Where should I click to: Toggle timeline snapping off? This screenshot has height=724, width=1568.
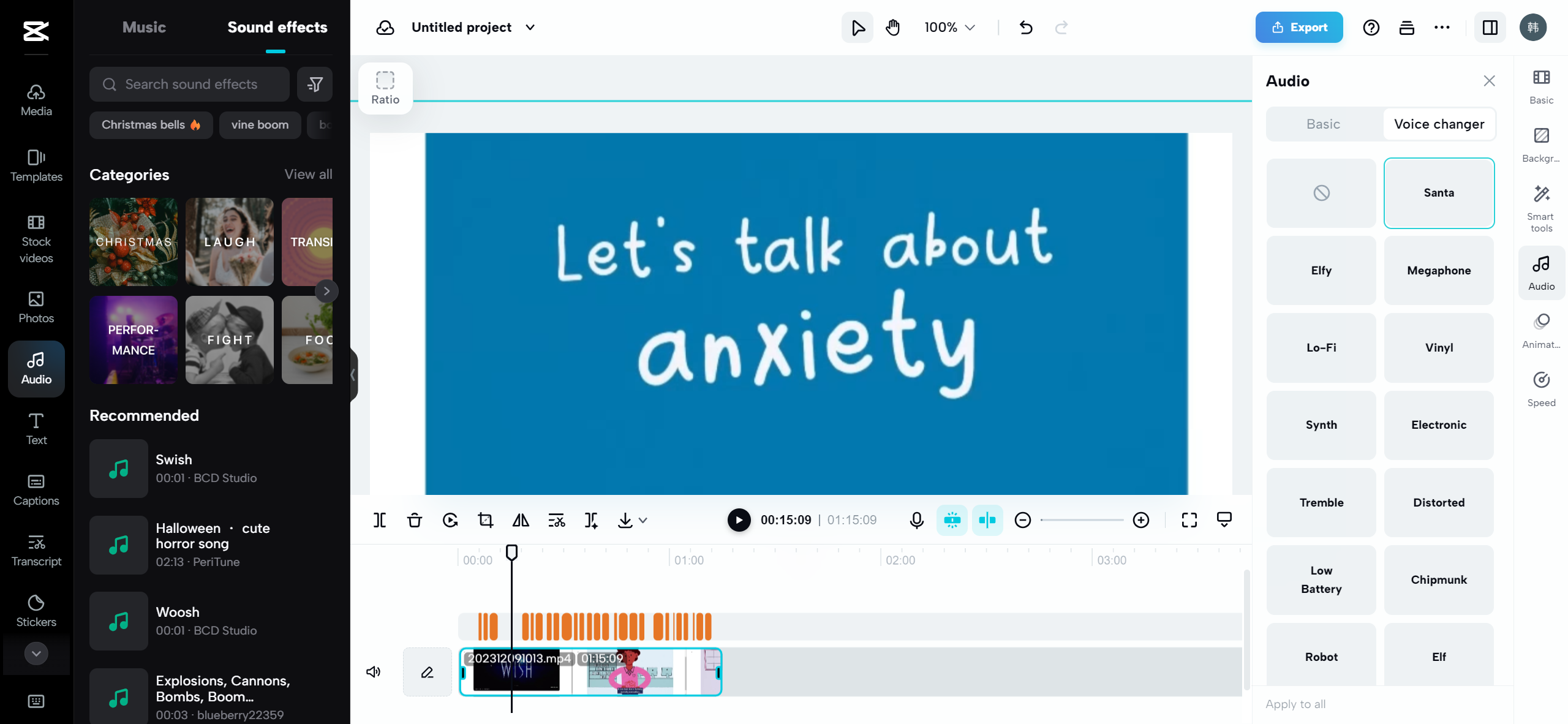click(x=951, y=520)
